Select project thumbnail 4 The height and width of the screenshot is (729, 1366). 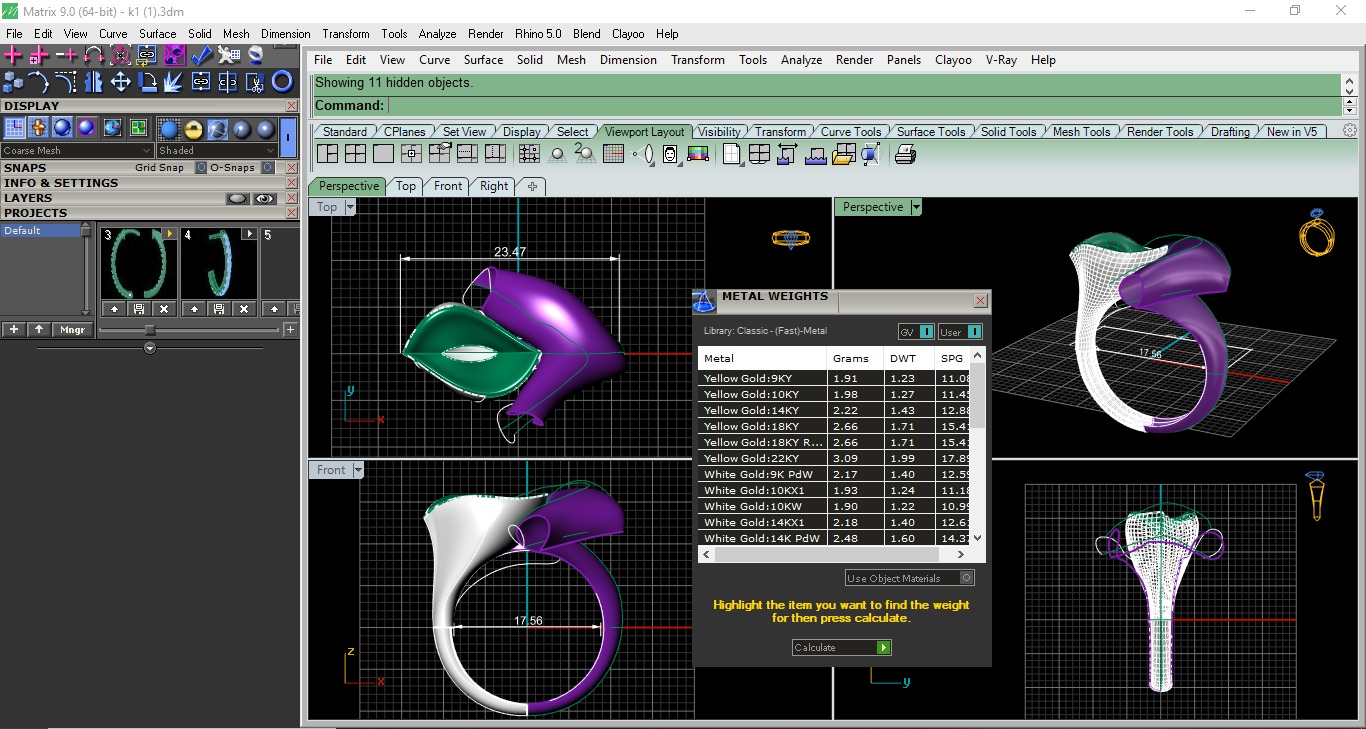click(x=219, y=264)
